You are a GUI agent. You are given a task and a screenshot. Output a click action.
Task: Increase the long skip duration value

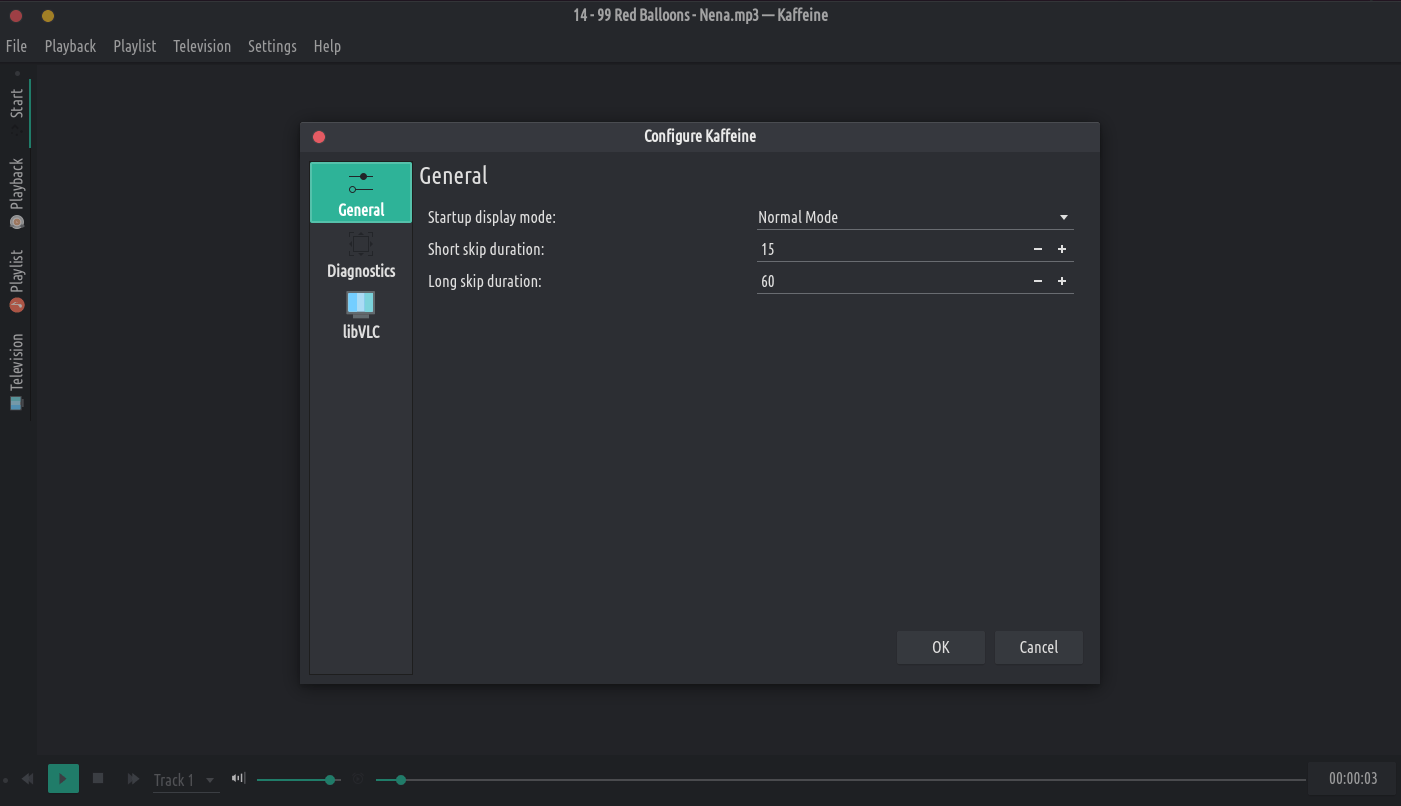coord(1062,281)
